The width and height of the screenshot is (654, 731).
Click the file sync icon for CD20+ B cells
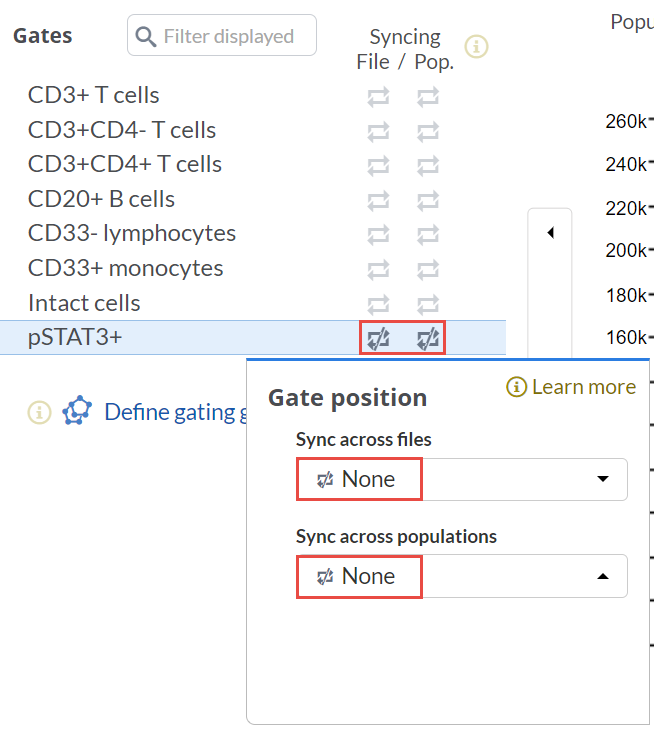point(379,200)
